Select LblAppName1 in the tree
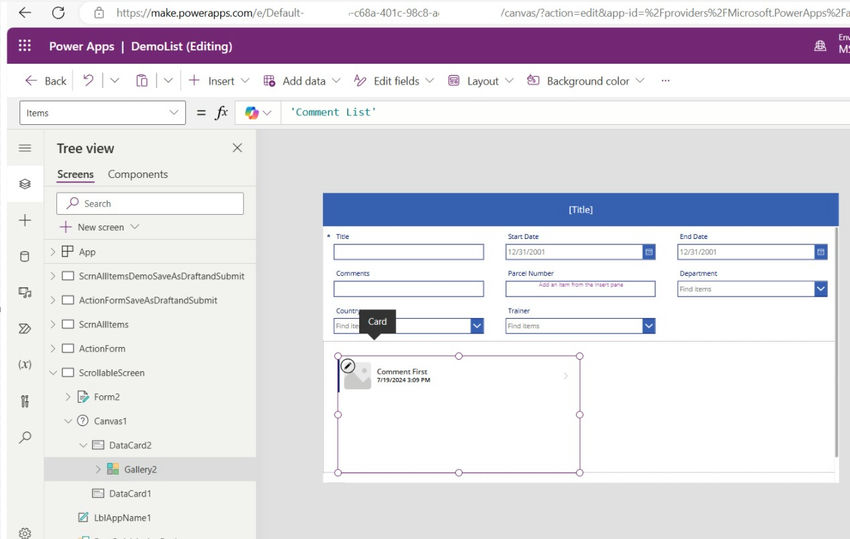The width and height of the screenshot is (850, 539). (x=123, y=518)
